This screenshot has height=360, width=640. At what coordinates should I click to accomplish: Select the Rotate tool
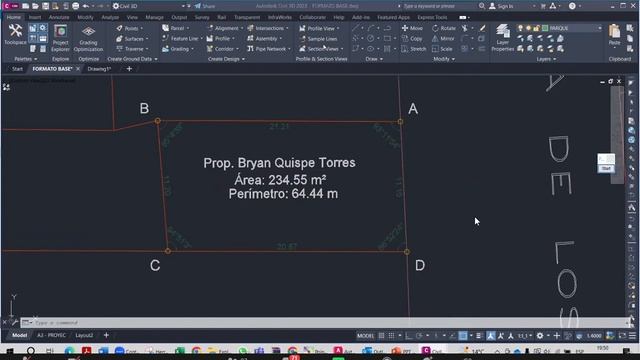pyautogui.click(x=444, y=28)
